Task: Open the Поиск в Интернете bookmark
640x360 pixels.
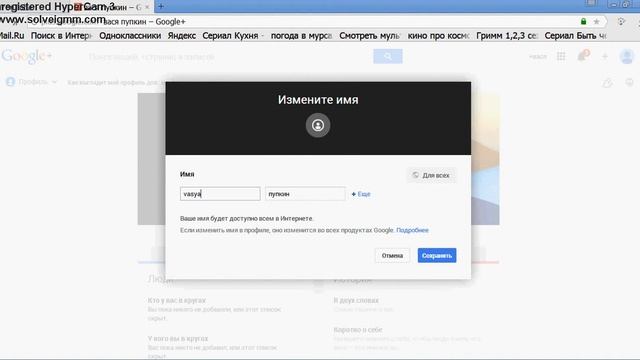Action: 61,36
